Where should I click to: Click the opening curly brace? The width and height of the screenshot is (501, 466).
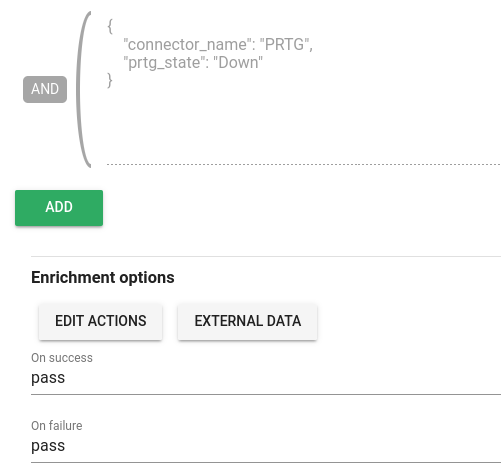pos(110,26)
